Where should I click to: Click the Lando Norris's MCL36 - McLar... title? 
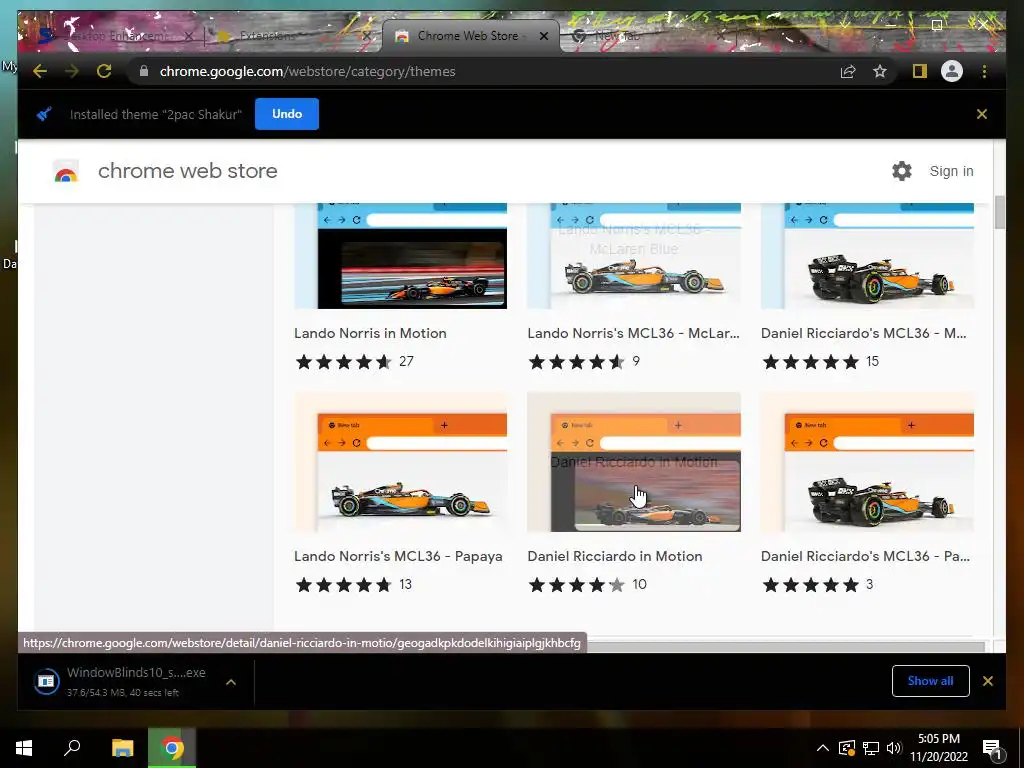click(x=633, y=333)
